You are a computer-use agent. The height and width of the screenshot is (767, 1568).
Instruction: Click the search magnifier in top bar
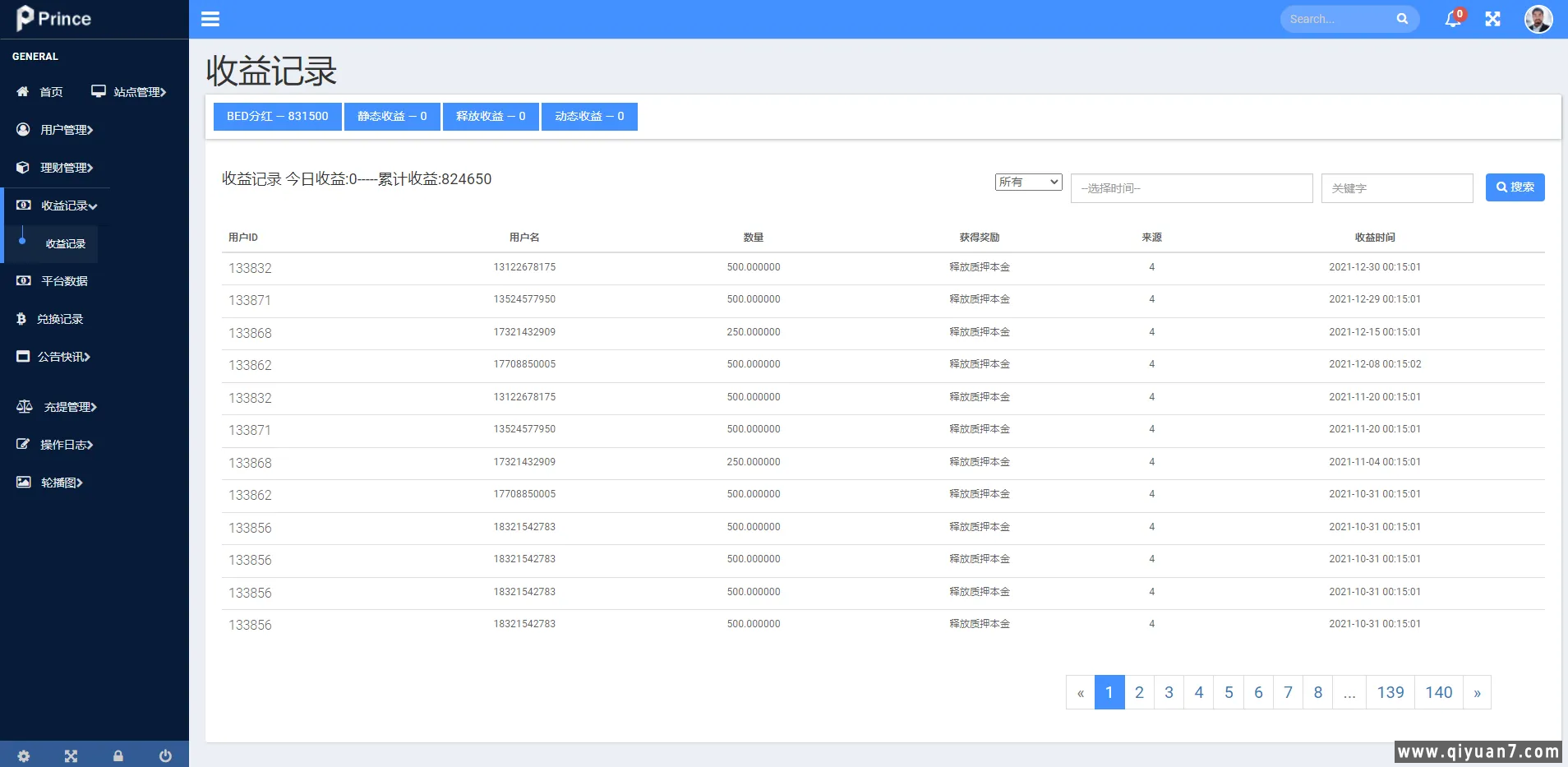(1402, 19)
